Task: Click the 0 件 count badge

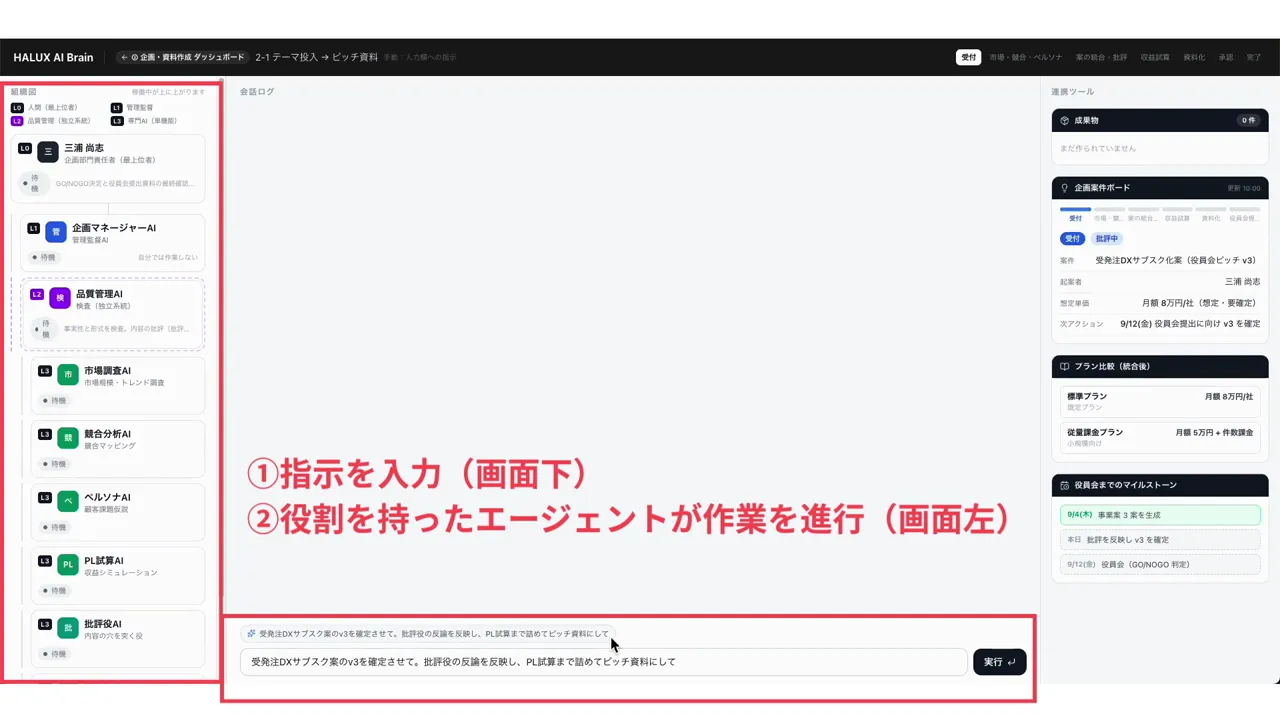Action: (1248, 120)
